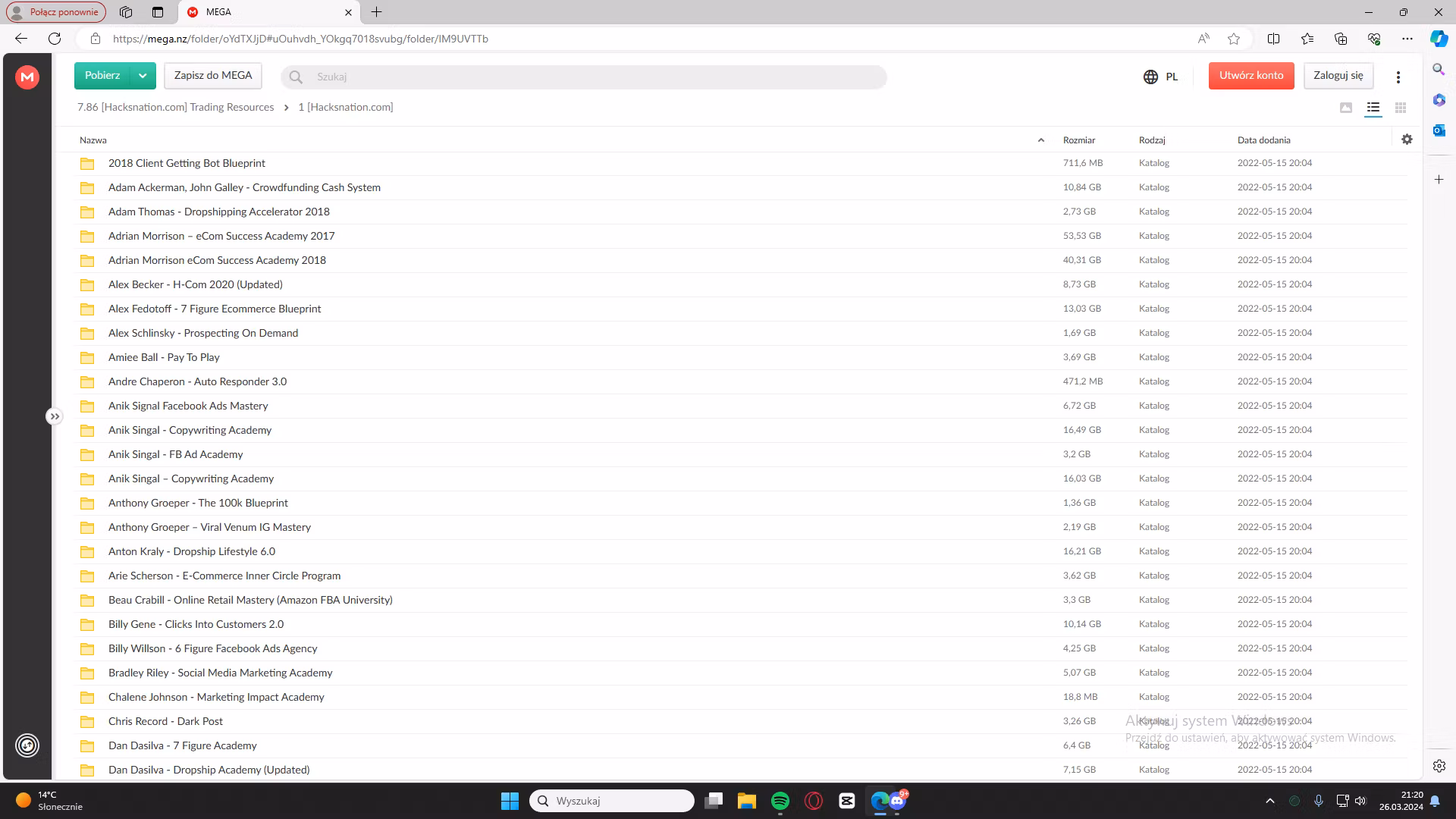The width and height of the screenshot is (1456, 819).
Task: Sort by the Nazwa column header
Action: 93,140
